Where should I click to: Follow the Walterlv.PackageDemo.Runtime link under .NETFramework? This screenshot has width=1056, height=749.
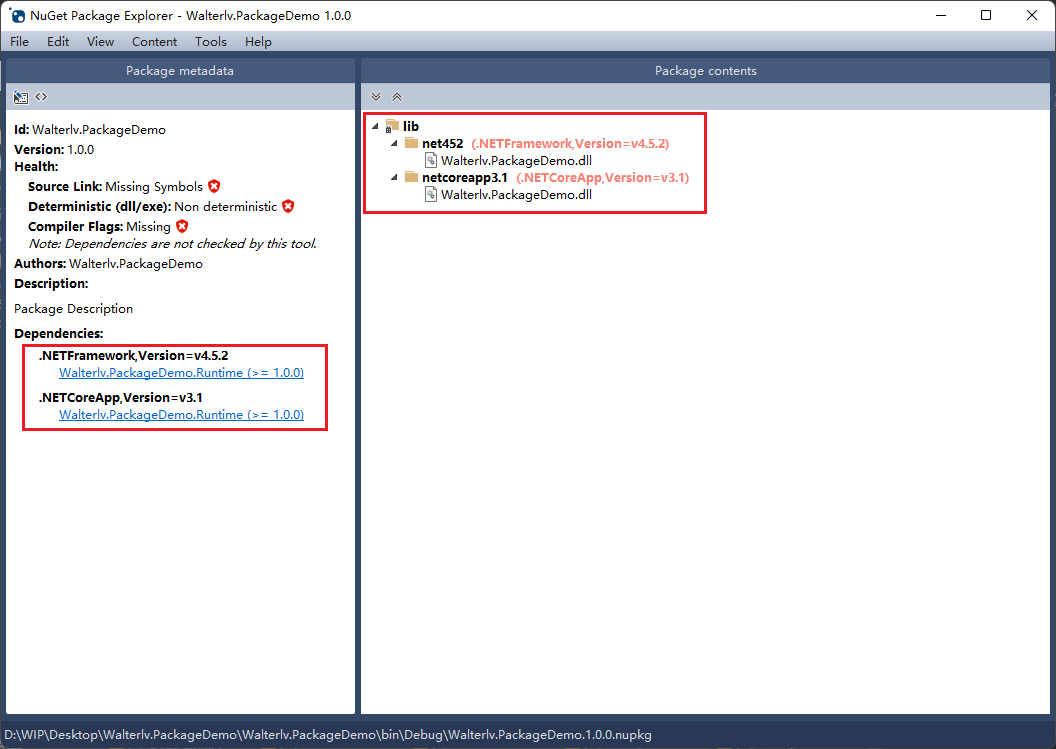pos(181,372)
